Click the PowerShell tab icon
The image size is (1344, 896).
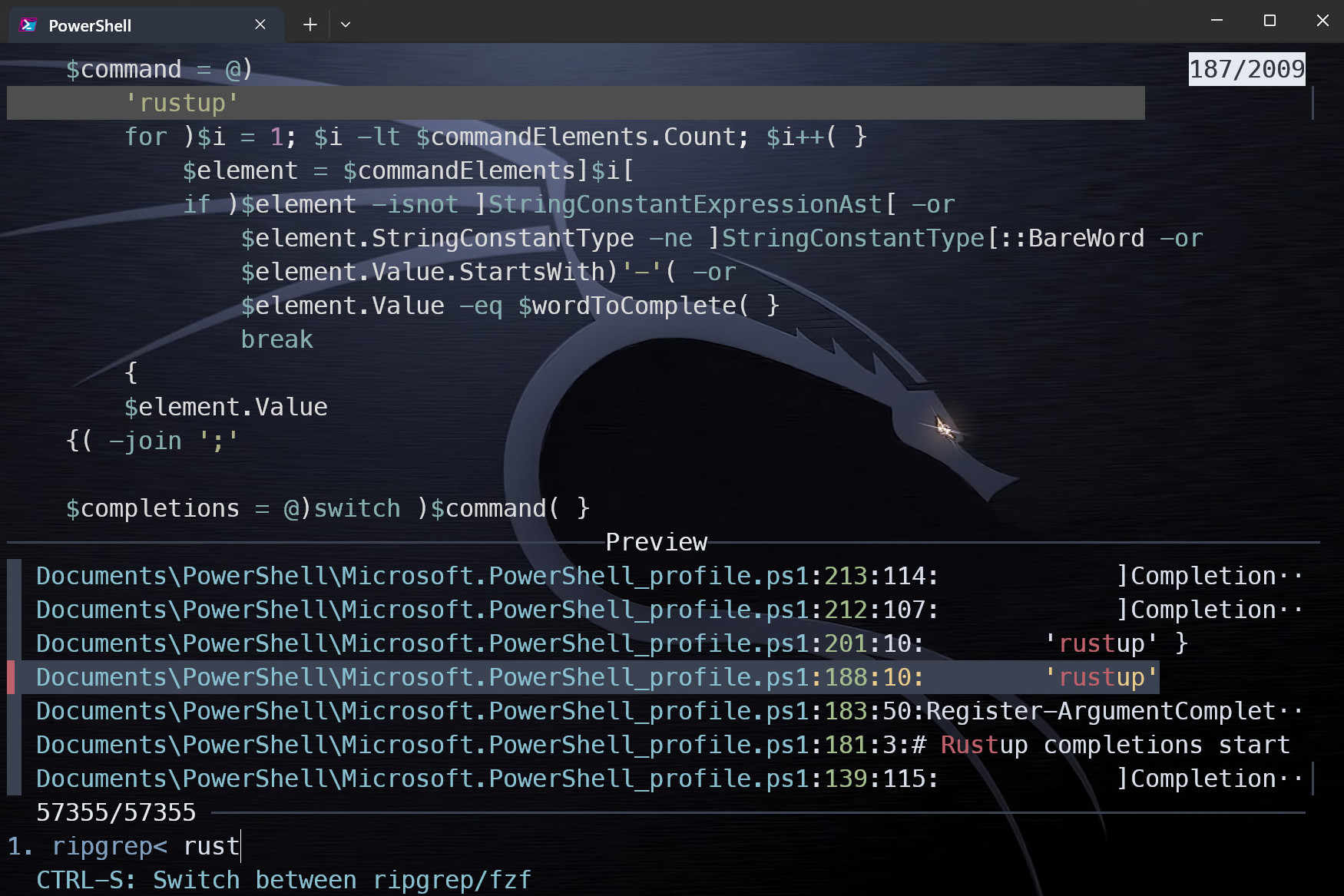(28, 25)
